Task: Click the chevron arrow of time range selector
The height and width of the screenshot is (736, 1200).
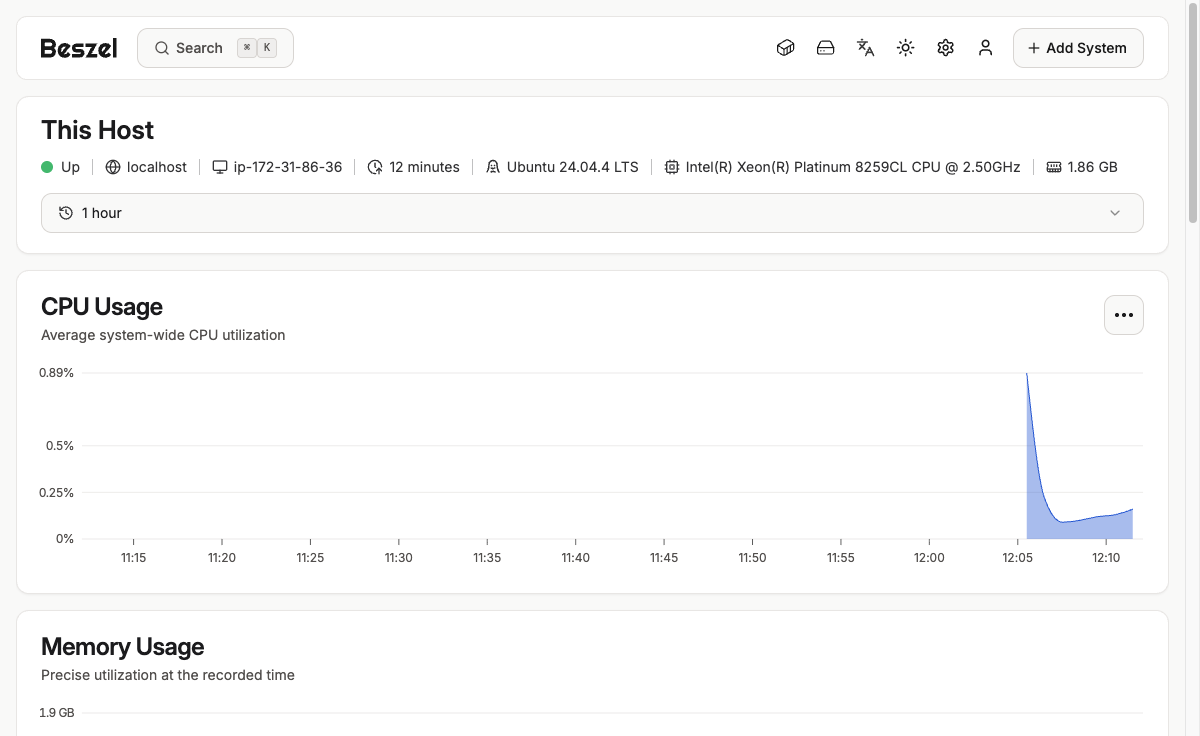Action: click(1115, 213)
